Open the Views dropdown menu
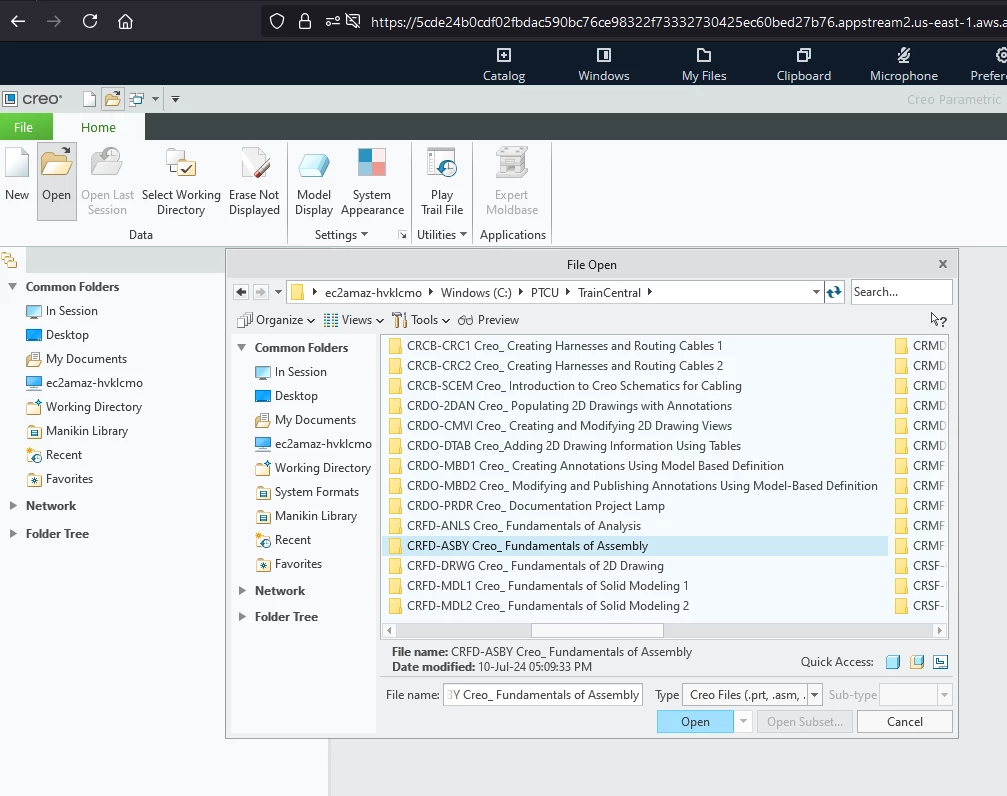The width and height of the screenshot is (1007, 796). click(354, 320)
